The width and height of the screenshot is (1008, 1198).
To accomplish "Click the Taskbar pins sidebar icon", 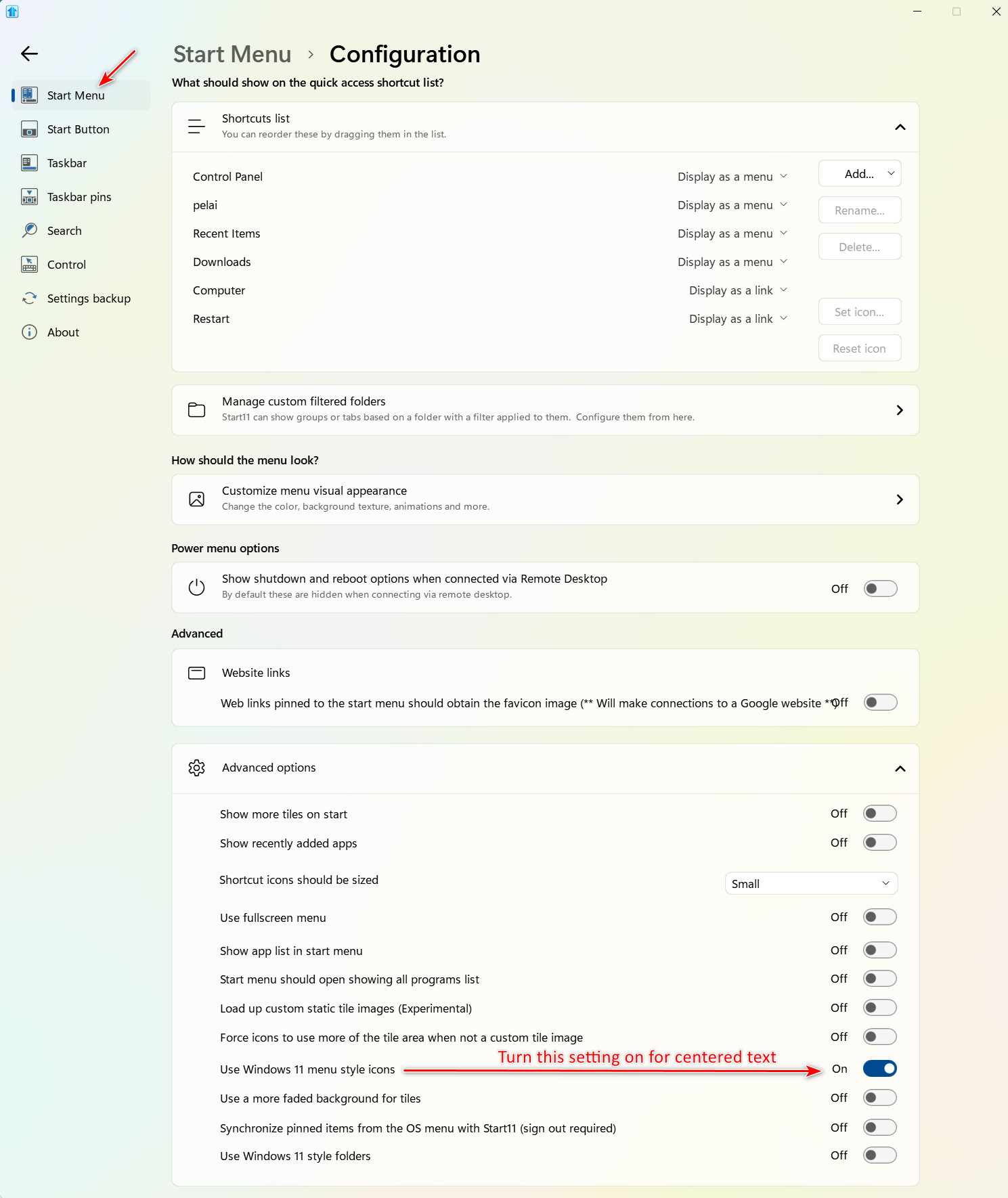I will 29,197.
